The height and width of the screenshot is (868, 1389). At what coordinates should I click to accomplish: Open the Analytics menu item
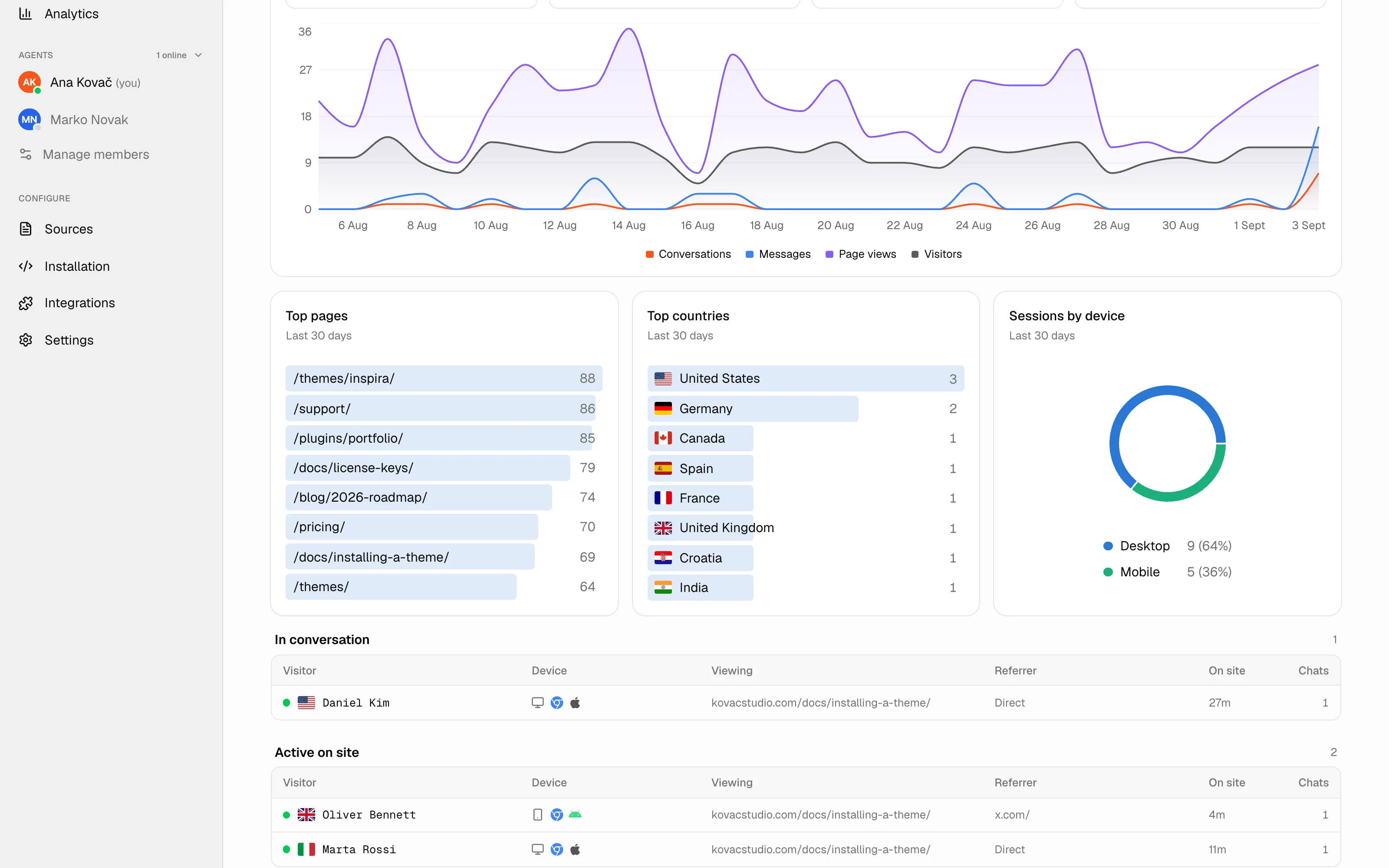[x=71, y=13]
